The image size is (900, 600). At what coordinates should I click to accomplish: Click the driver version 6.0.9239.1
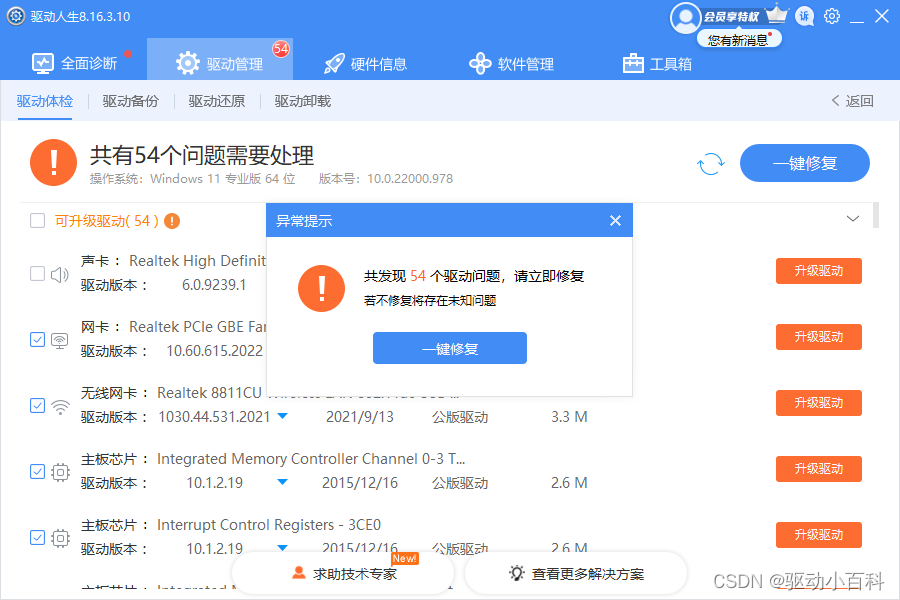click(214, 284)
